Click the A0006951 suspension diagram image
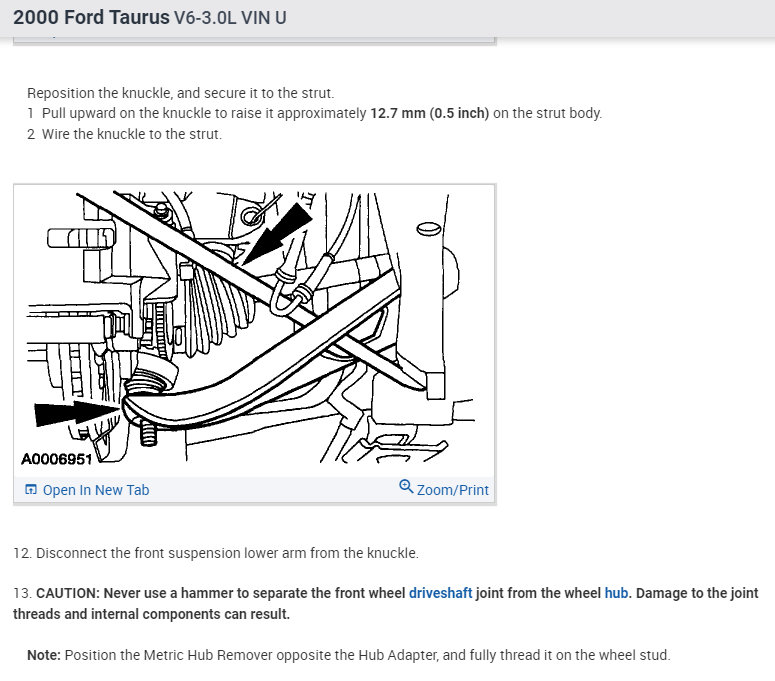Screen dimensions: 775x681 click(x=254, y=329)
